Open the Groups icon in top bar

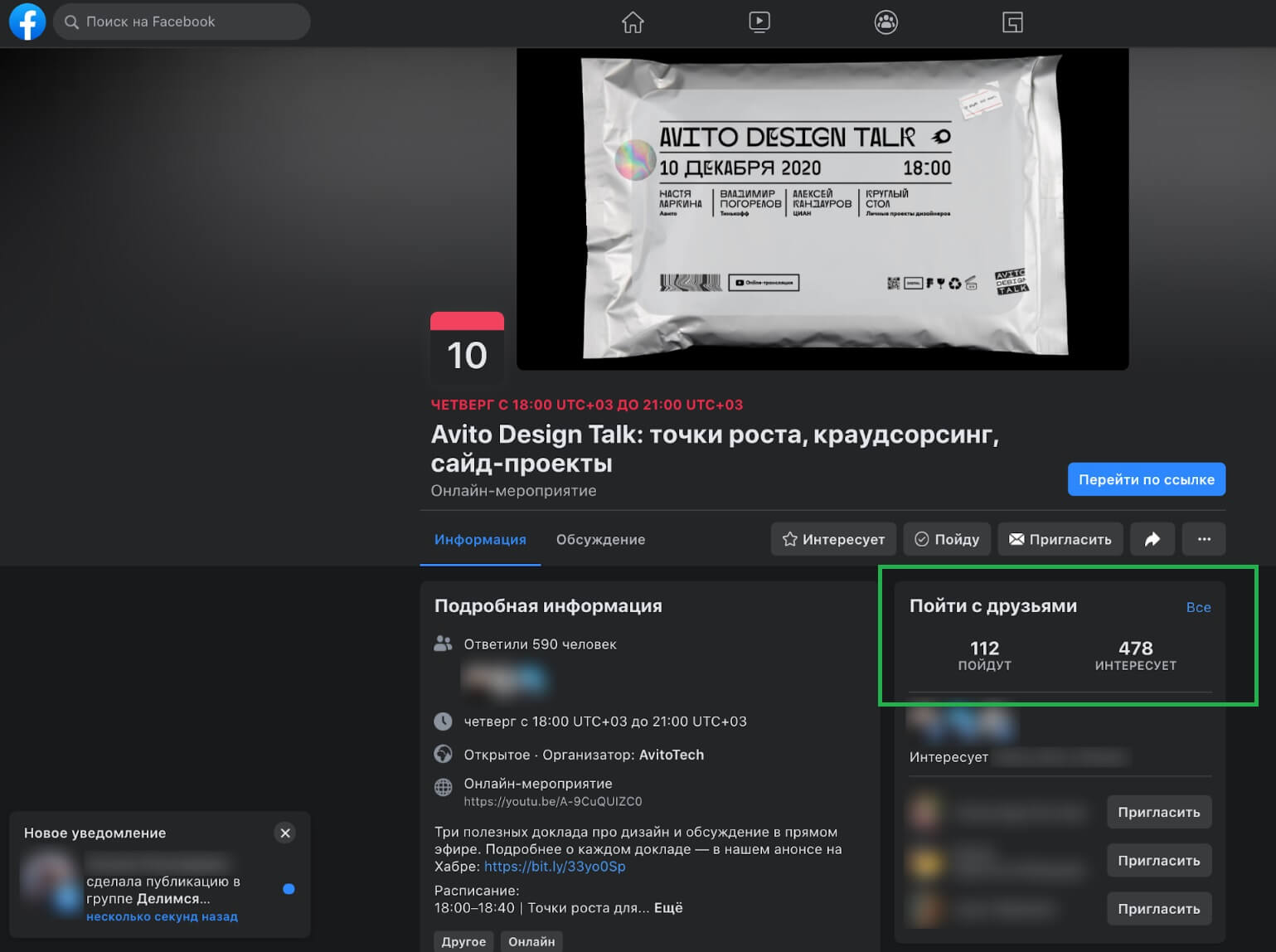(x=885, y=22)
